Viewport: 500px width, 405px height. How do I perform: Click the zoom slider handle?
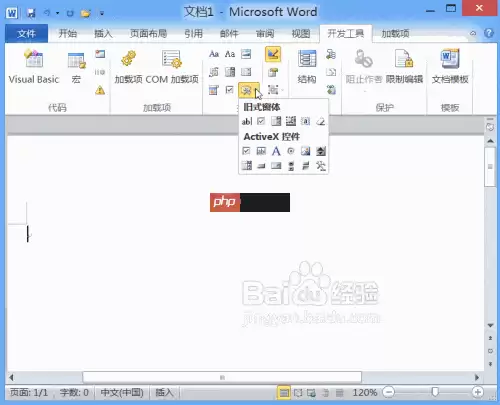[x=435, y=392]
